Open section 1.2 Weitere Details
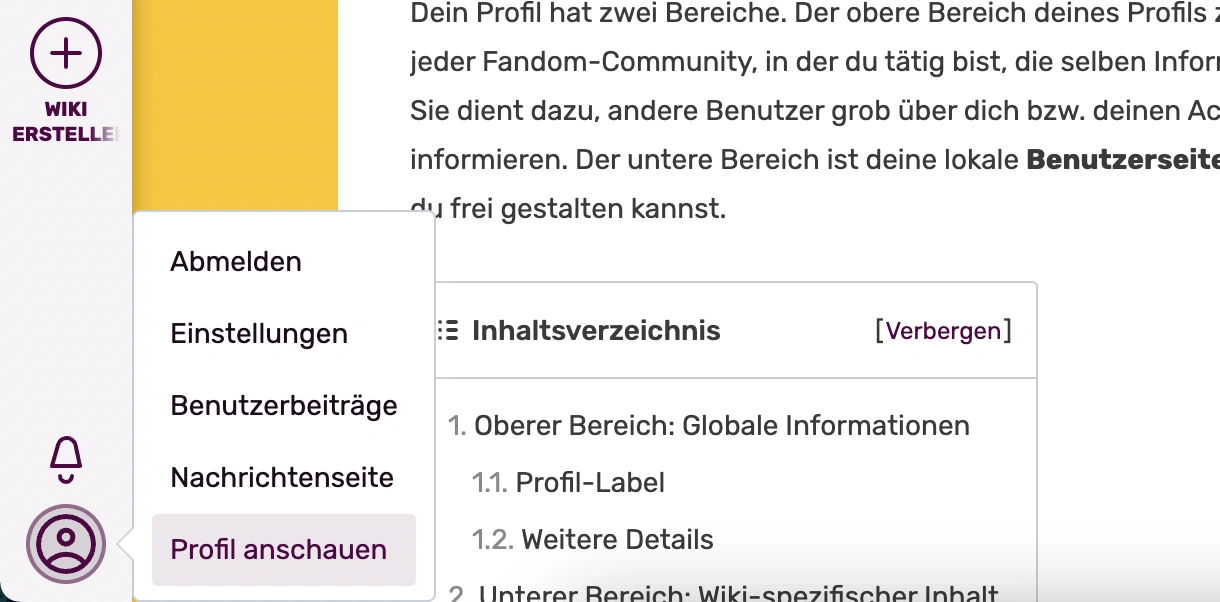The width and height of the screenshot is (1220, 602). click(x=617, y=540)
